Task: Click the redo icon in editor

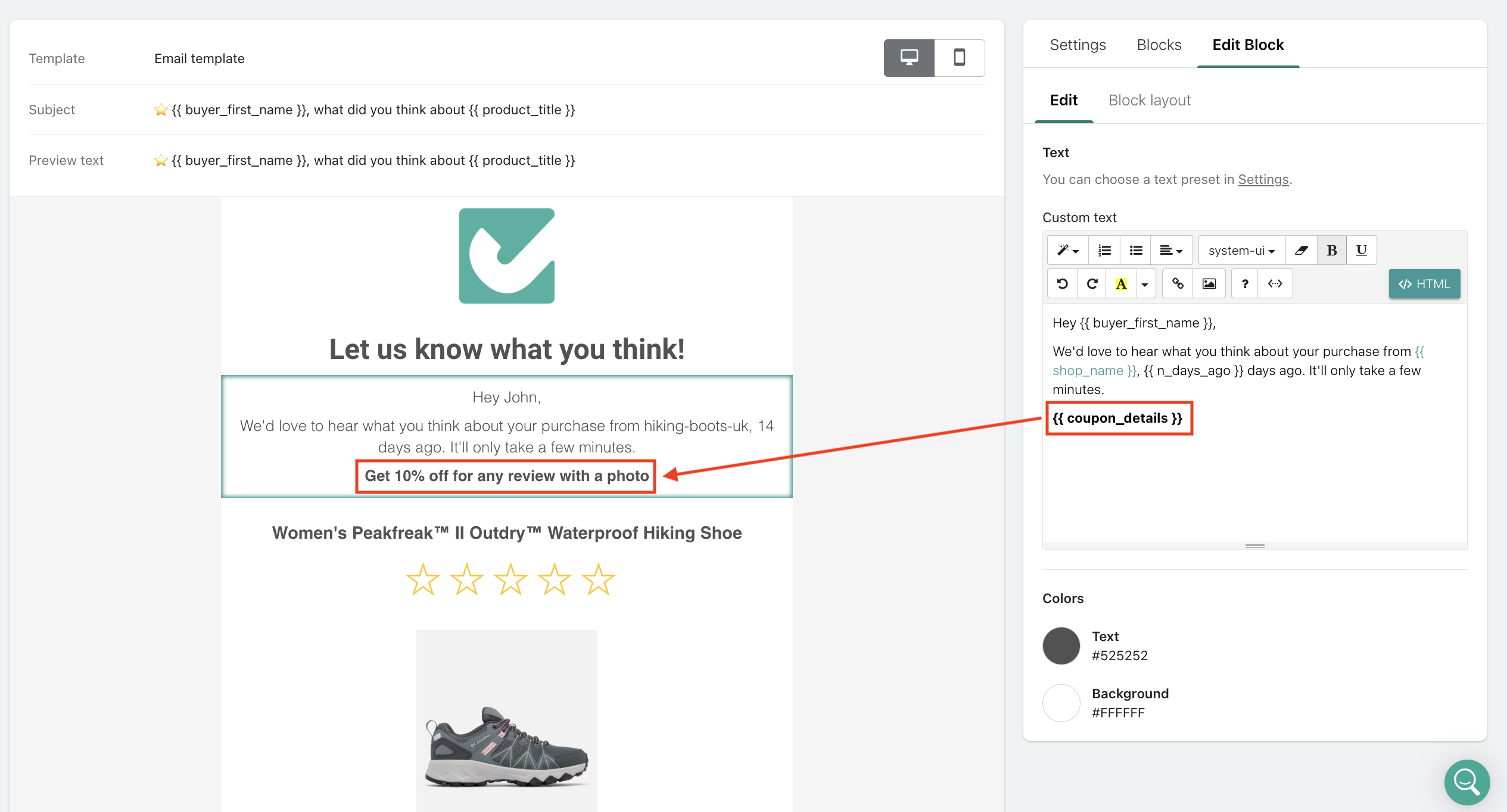Action: 1091,284
